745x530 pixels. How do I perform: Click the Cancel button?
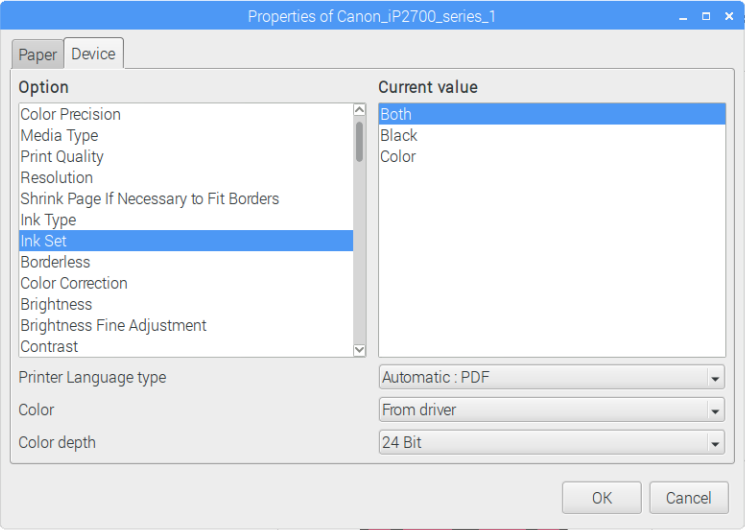point(688,498)
